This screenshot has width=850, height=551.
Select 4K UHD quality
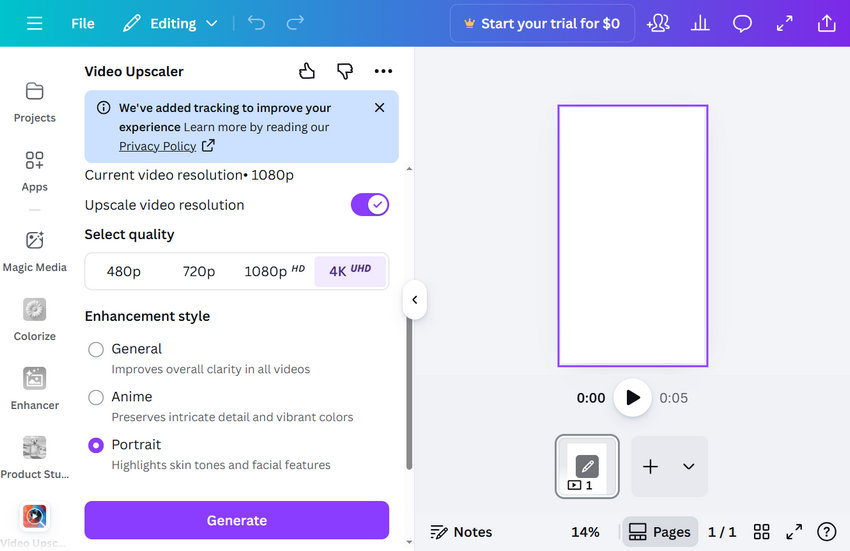point(350,271)
